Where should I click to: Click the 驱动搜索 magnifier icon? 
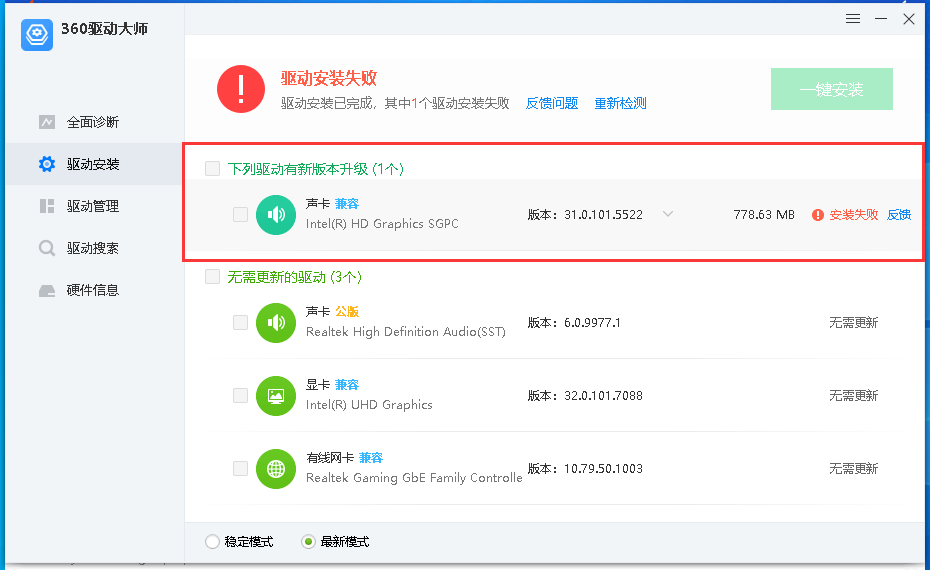point(47,248)
